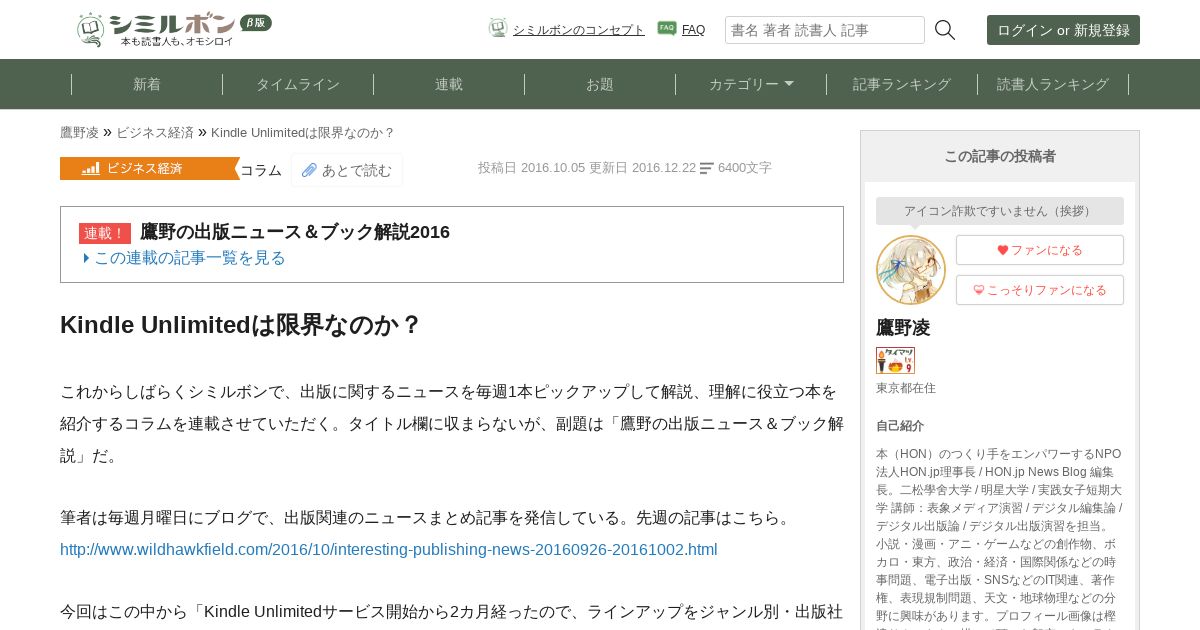Click the character count lines icon
The height and width of the screenshot is (630, 1200).
pyautogui.click(x=707, y=168)
